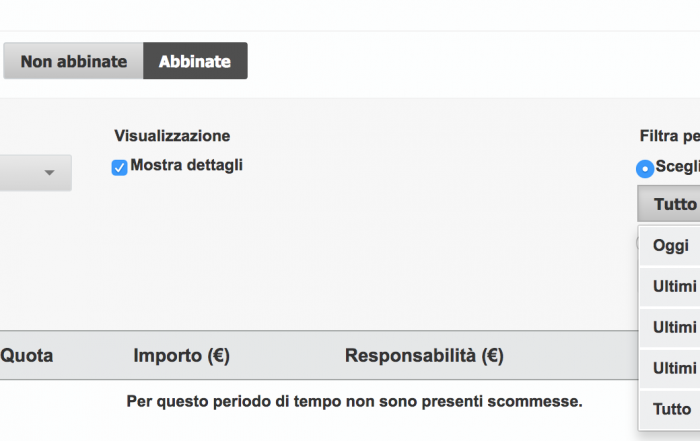Pick the first Ultimi option in list
This screenshot has width=700, height=441.
(x=673, y=286)
